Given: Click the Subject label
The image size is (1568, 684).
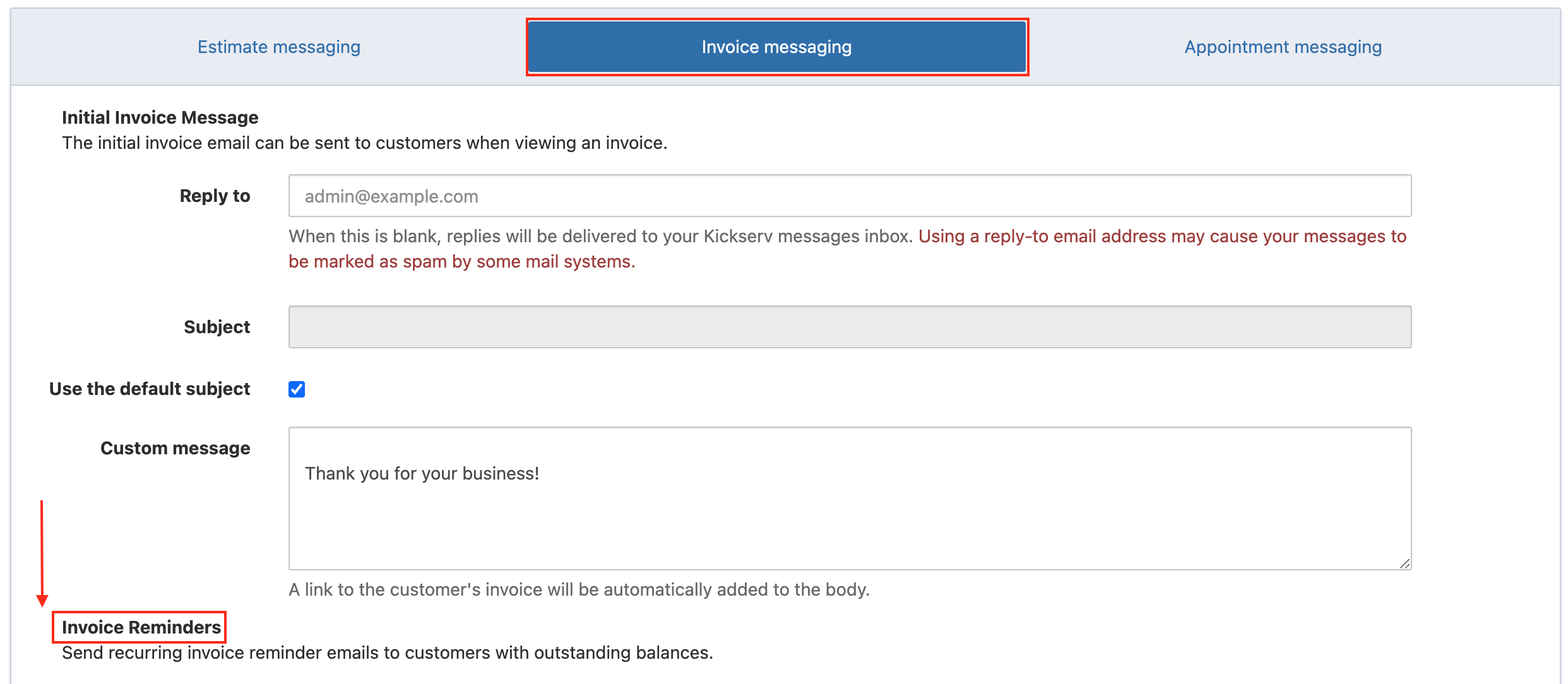Looking at the screenshot, I should pyautogui.click(x=217, y=327).
